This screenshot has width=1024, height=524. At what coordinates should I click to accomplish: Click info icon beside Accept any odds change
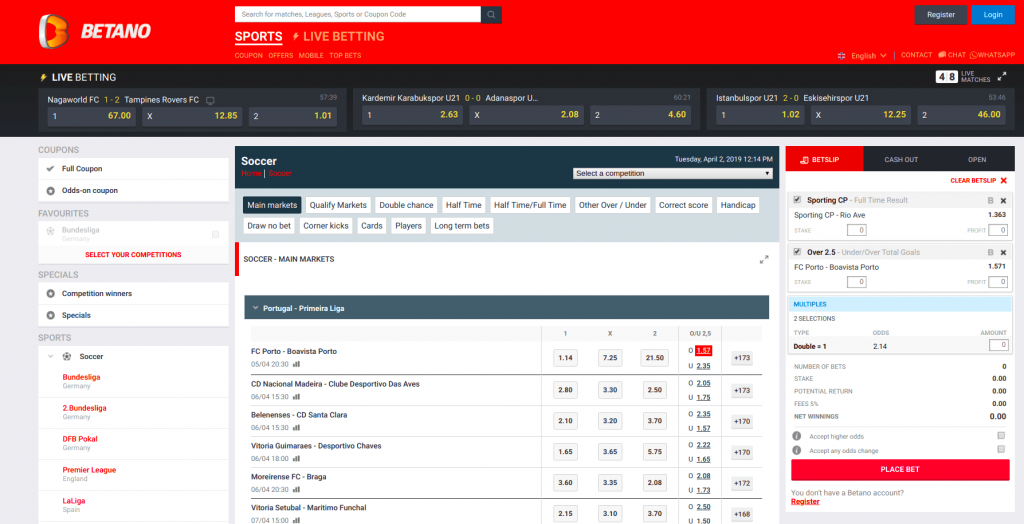[x=797, y=450]
